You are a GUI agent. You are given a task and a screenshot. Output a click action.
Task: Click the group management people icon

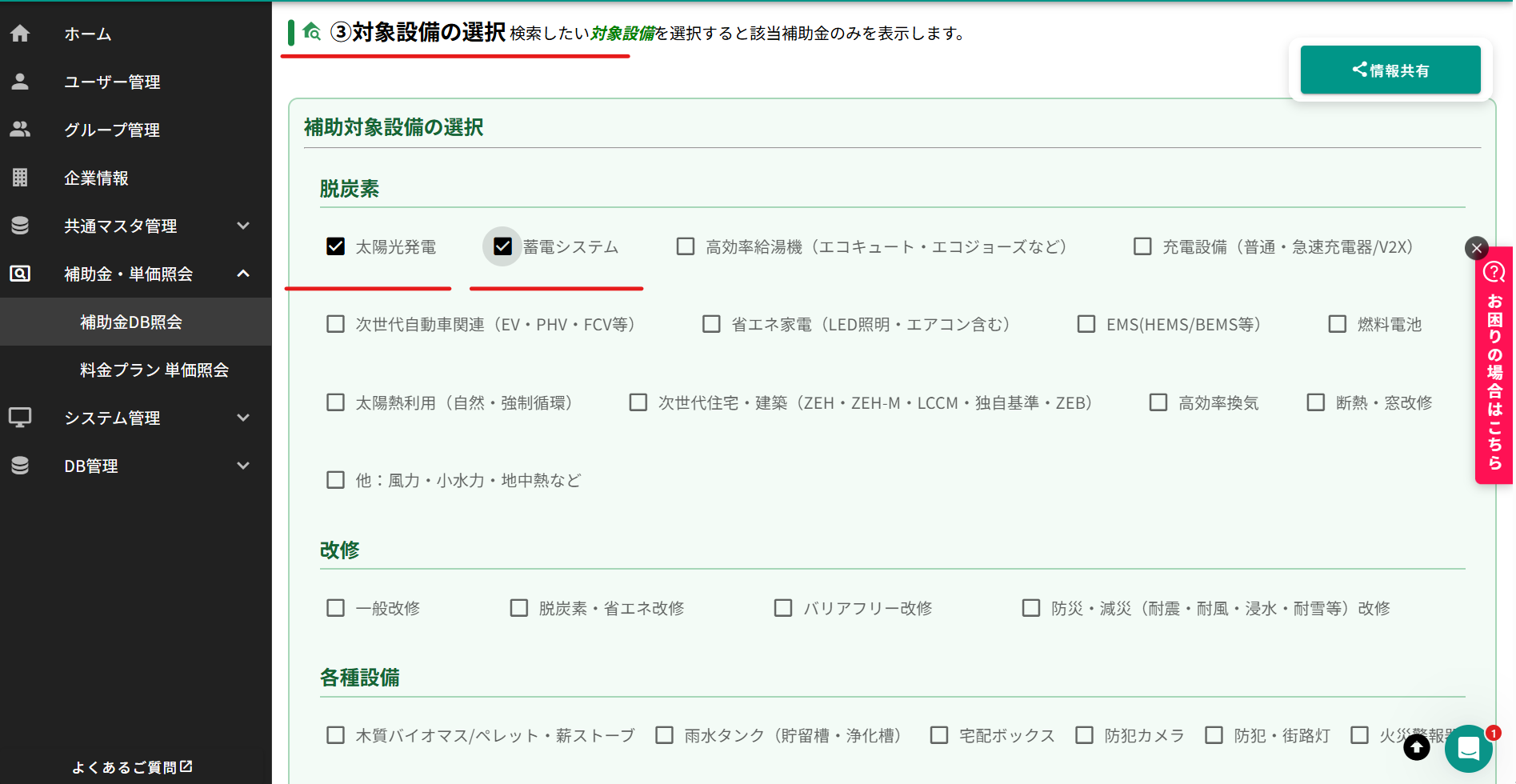pos(20,130)
